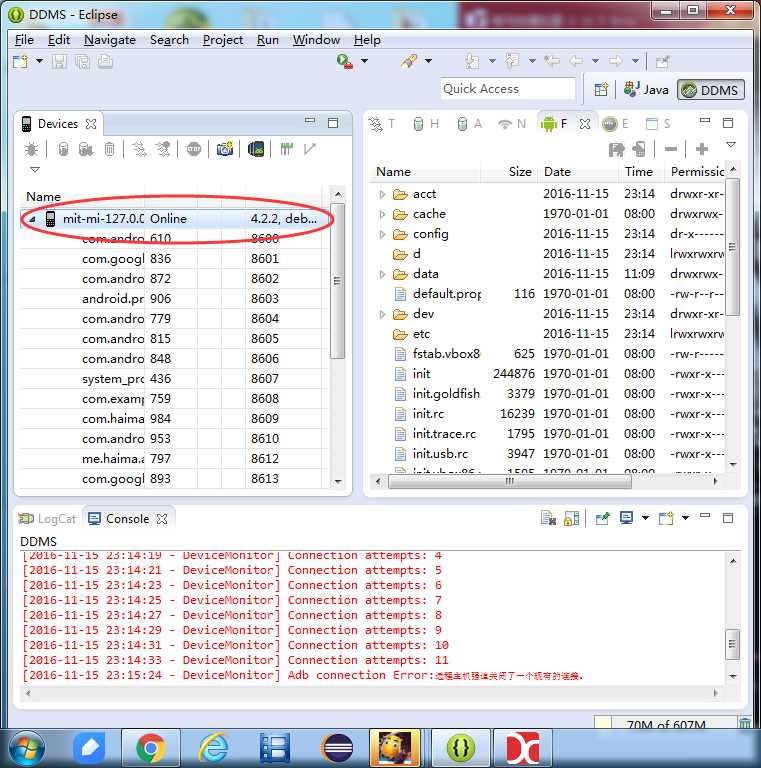Click the Quick Access search field

[x=508, y=89]
